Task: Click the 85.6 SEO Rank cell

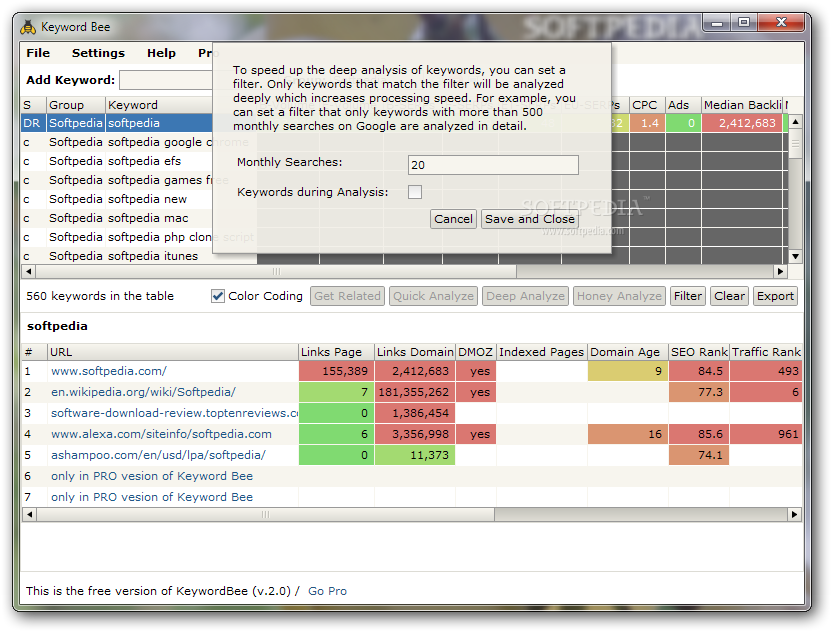Action: 699,434
